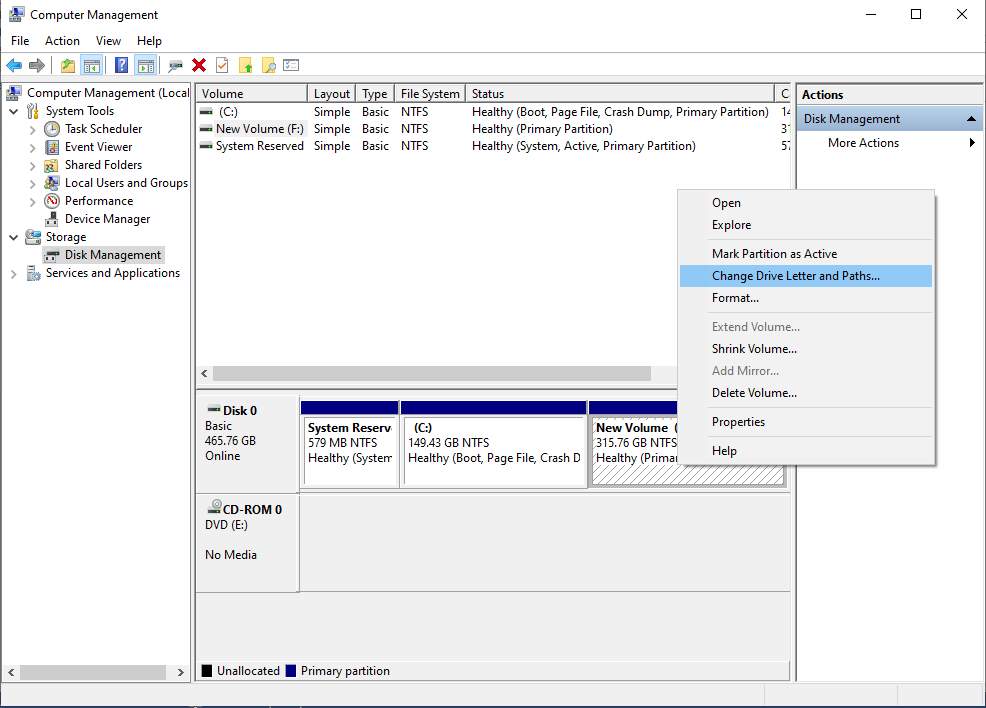The width and height of the screenshot is (986, 708).
Task: Click the folder with magnifier toolbar icon
Action: (269, 65)
